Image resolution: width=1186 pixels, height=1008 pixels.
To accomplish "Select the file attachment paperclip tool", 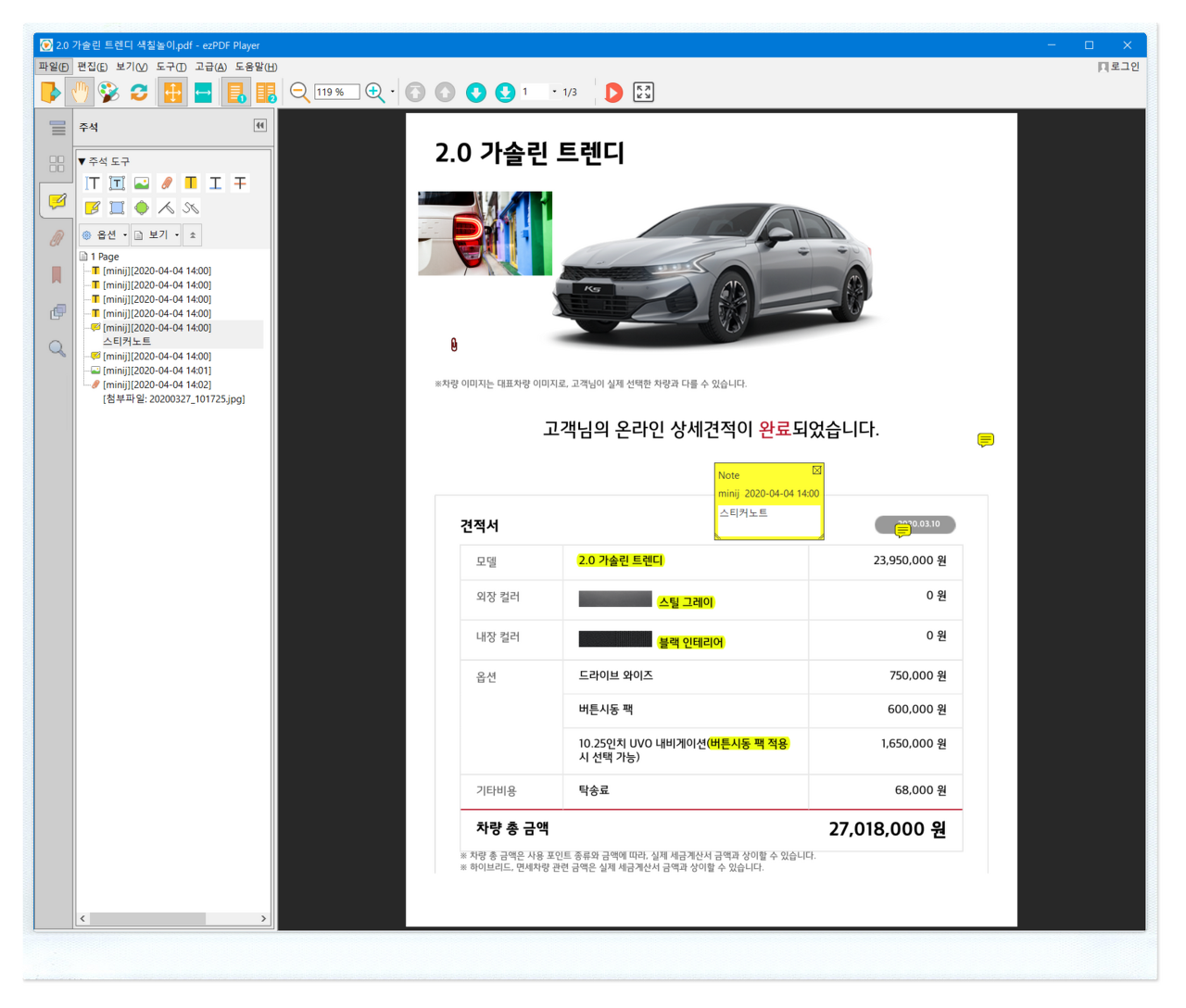I will [x=167, y=183].
